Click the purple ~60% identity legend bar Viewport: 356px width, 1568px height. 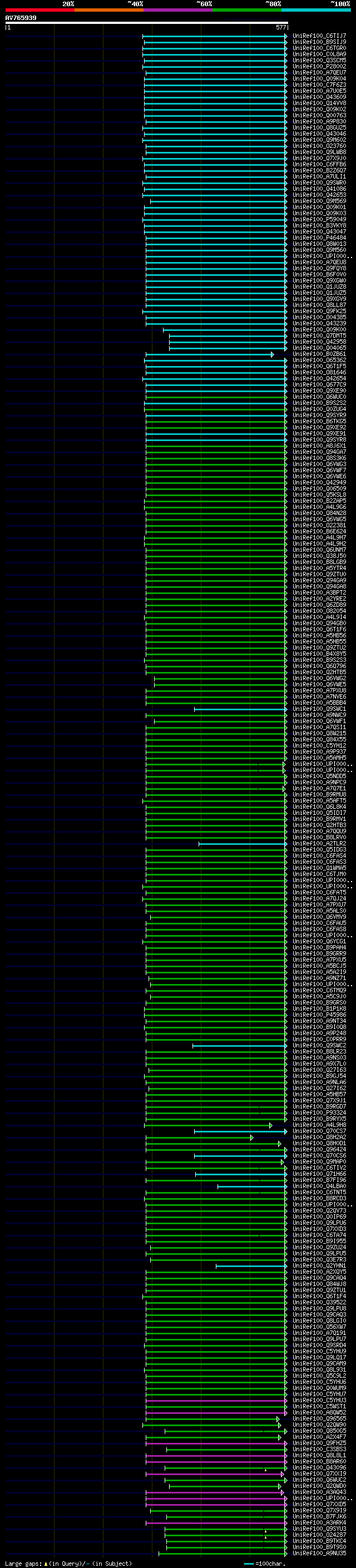point(179,10)
